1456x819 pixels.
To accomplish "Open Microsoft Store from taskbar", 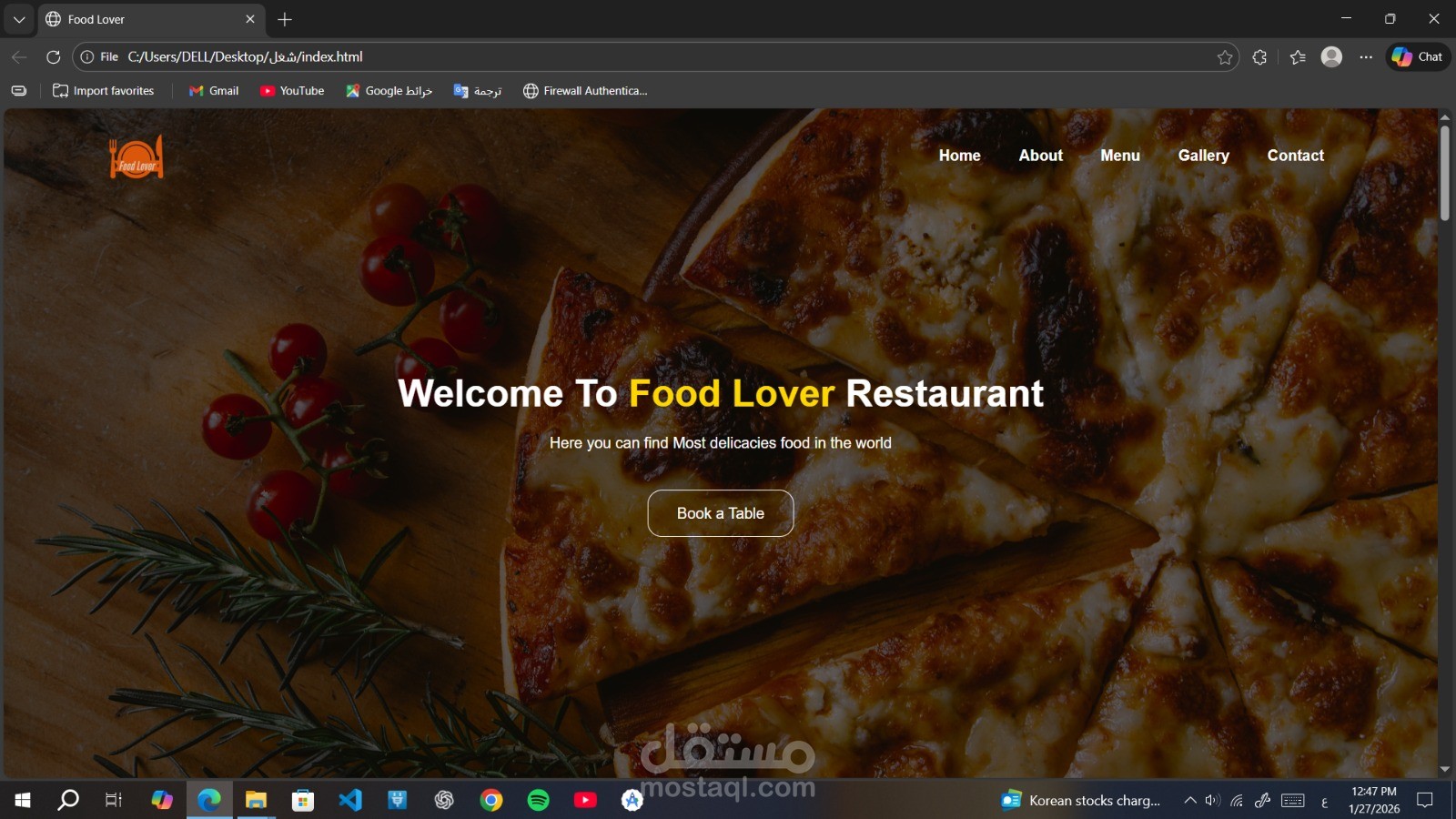I will coord(303,800).
